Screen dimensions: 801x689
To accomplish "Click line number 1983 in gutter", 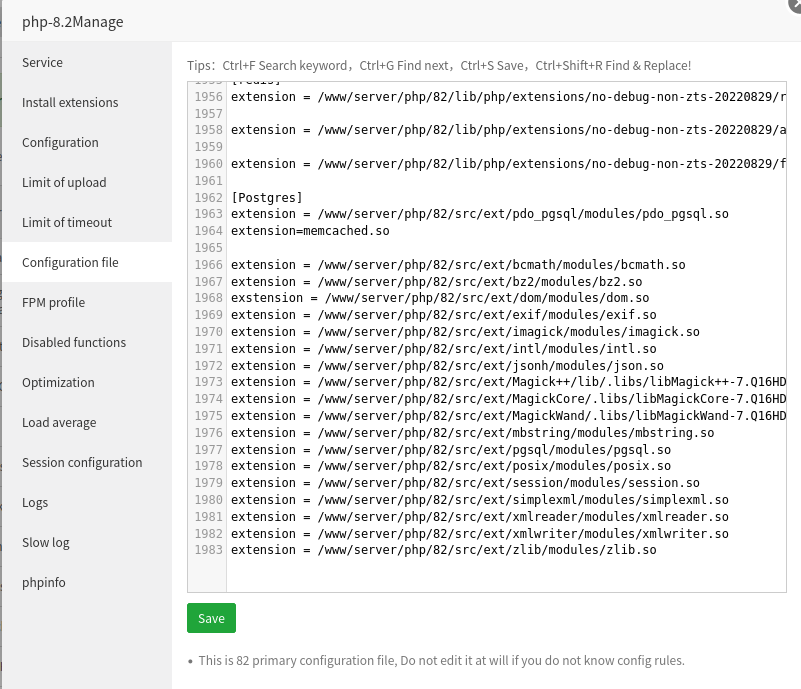I will [x=208, y=550].
